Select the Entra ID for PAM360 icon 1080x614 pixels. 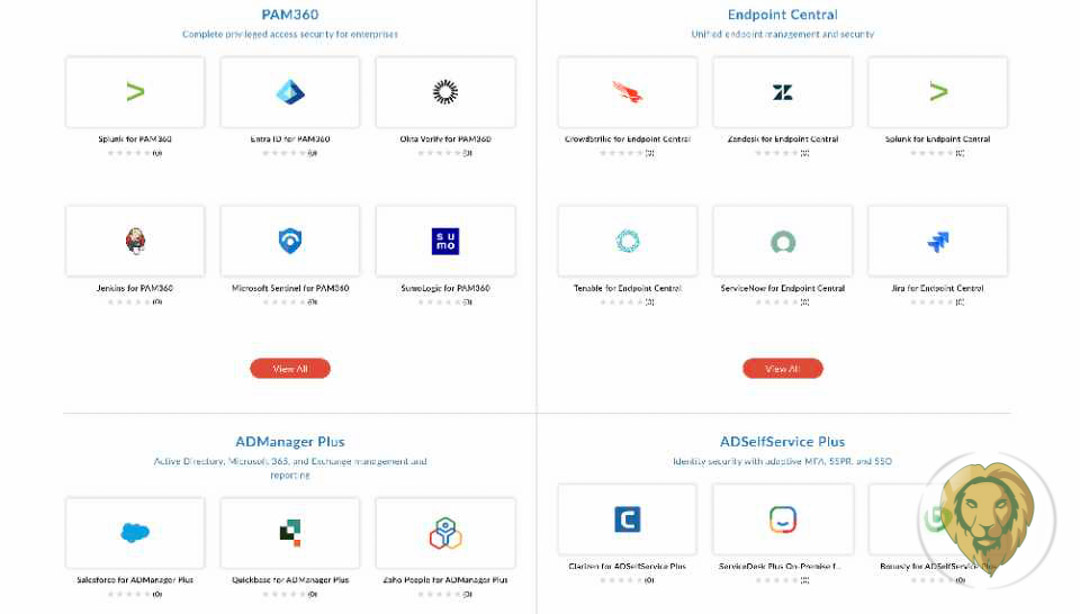[290, 92]
